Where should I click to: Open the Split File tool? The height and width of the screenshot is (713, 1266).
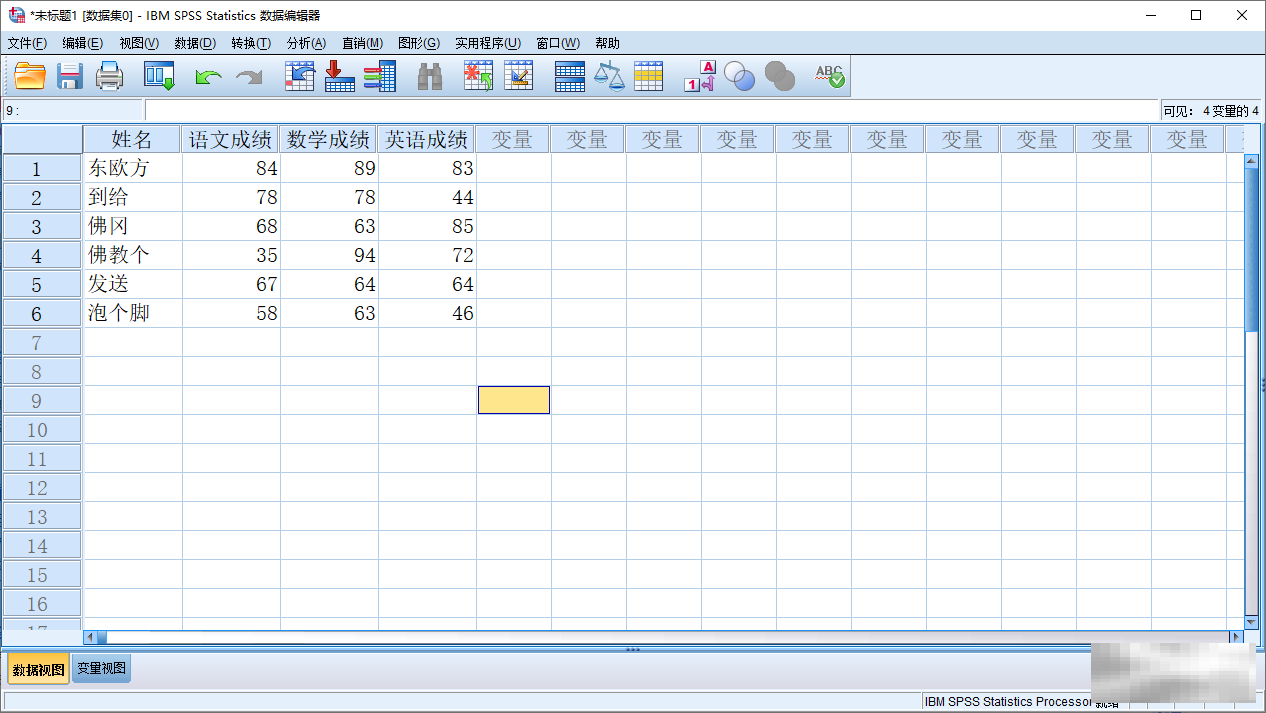coord(569,76)
